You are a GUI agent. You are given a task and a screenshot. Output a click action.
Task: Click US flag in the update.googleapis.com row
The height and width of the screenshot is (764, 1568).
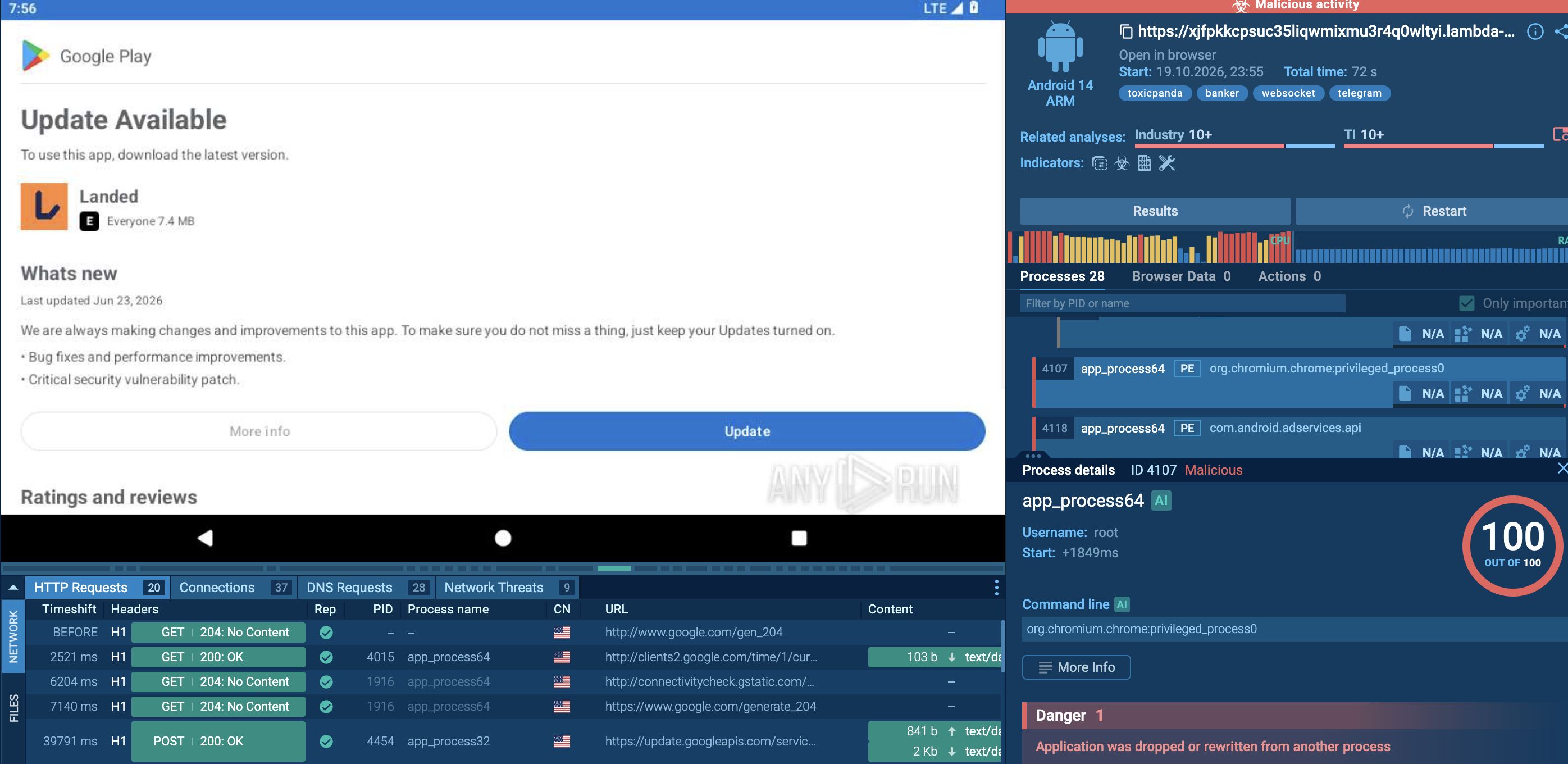(x=561, y=741)
